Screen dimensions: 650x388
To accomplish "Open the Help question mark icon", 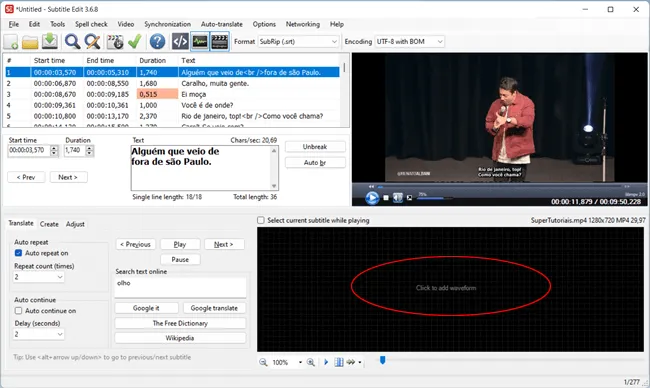I will [158, 41].
